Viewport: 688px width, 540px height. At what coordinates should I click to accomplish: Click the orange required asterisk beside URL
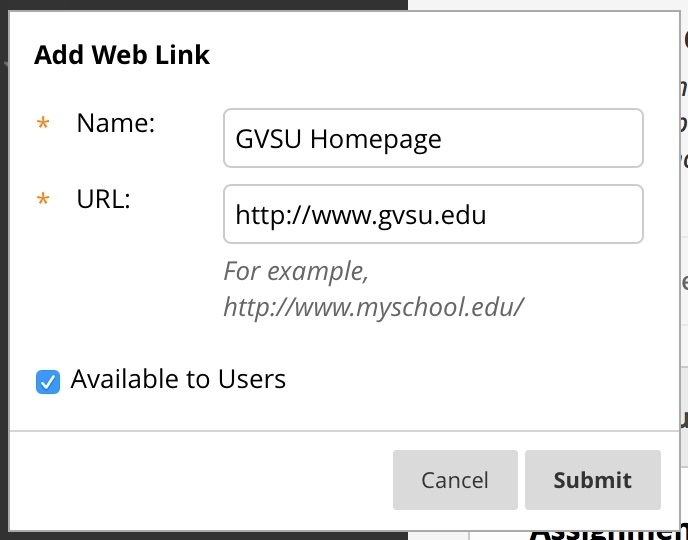pos(43,200)
